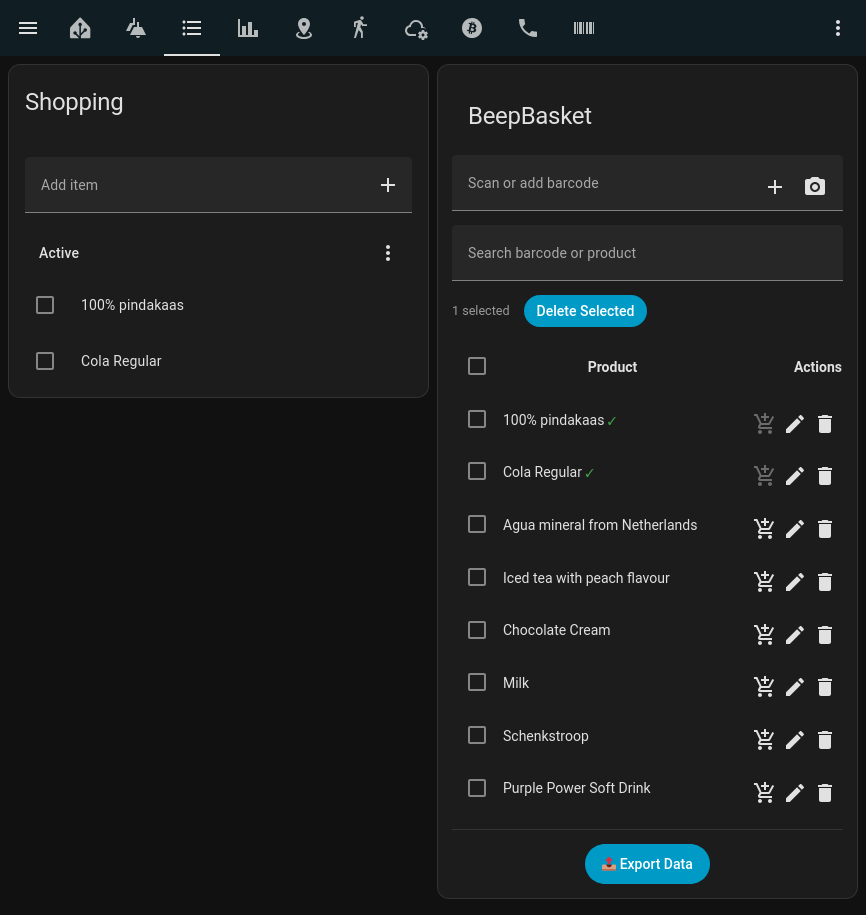
Task: Add Purple Power Soft Drink to cart
Action: 764,792
